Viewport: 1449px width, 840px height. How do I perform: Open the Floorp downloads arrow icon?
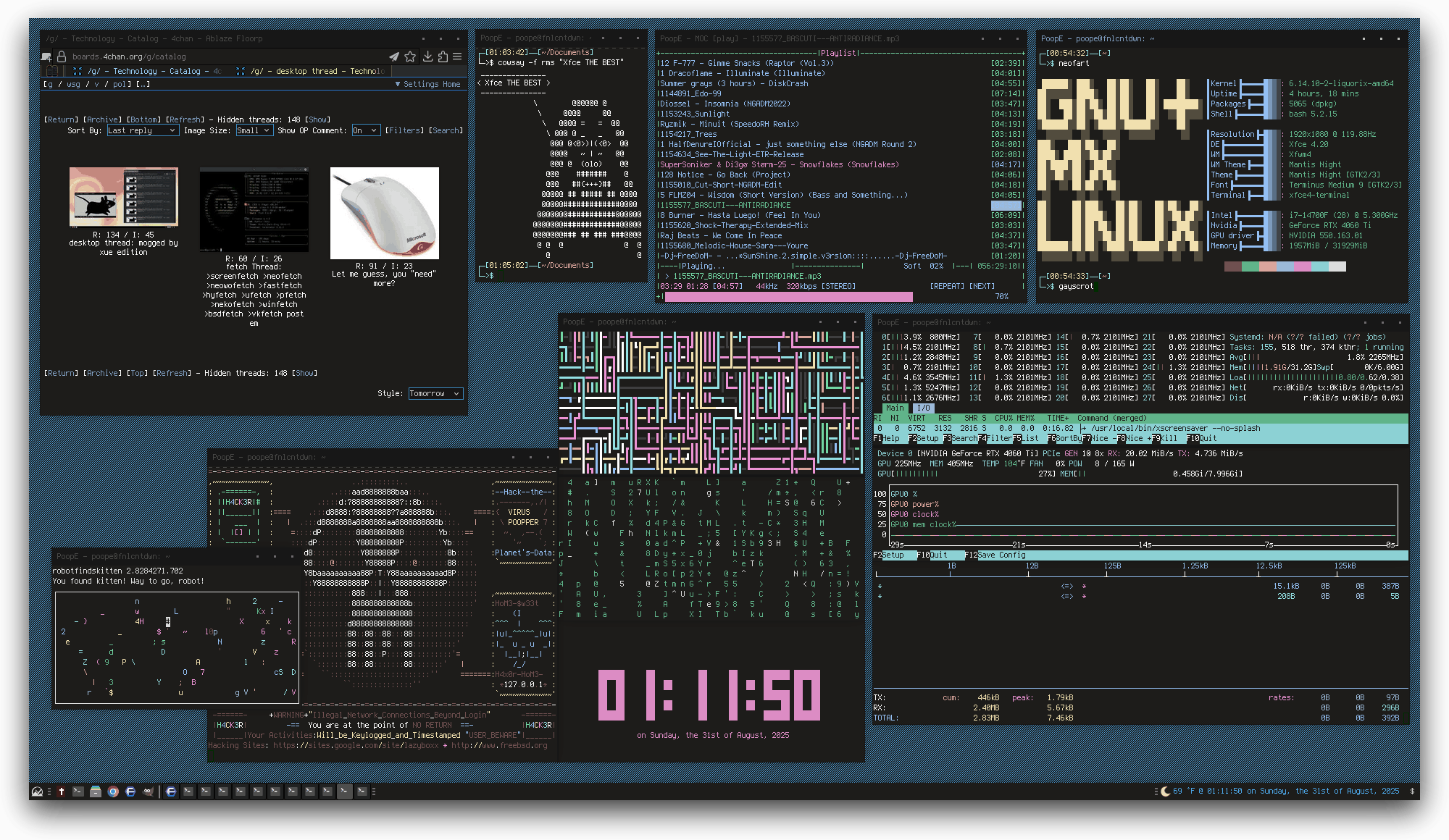(x=427, y=56)
